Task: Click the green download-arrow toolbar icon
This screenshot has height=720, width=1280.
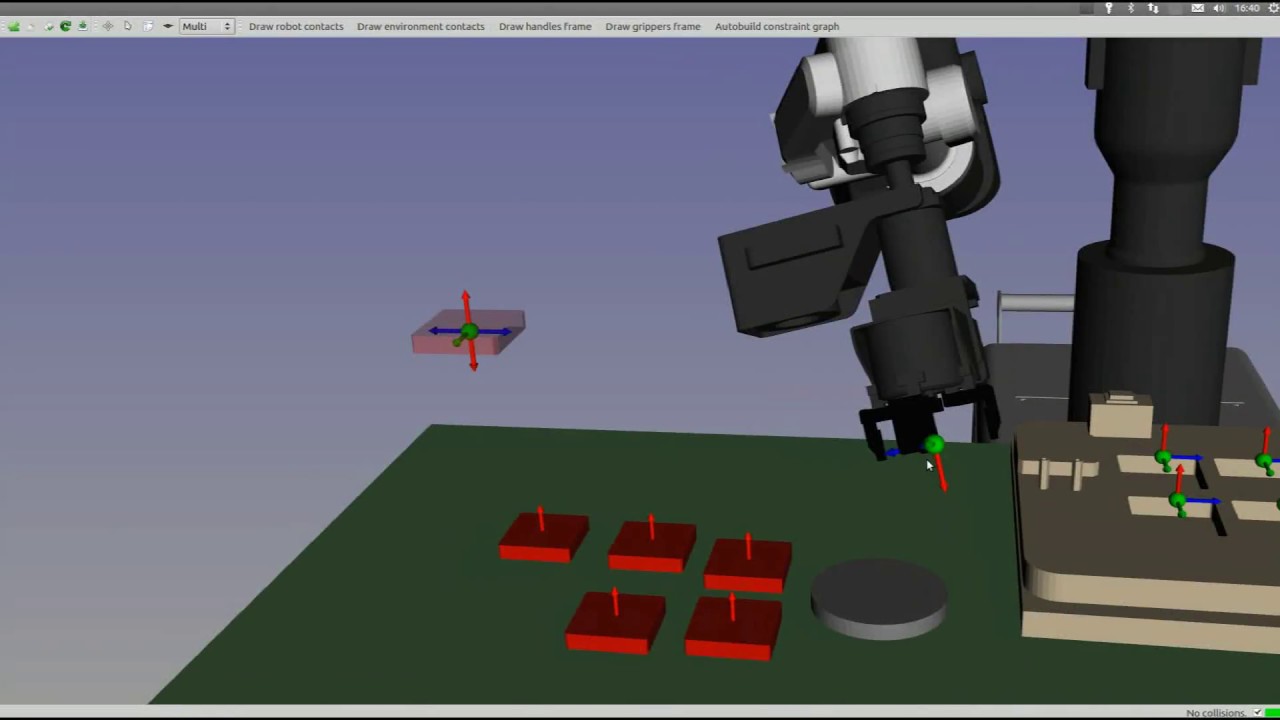Action: (83, 26)
